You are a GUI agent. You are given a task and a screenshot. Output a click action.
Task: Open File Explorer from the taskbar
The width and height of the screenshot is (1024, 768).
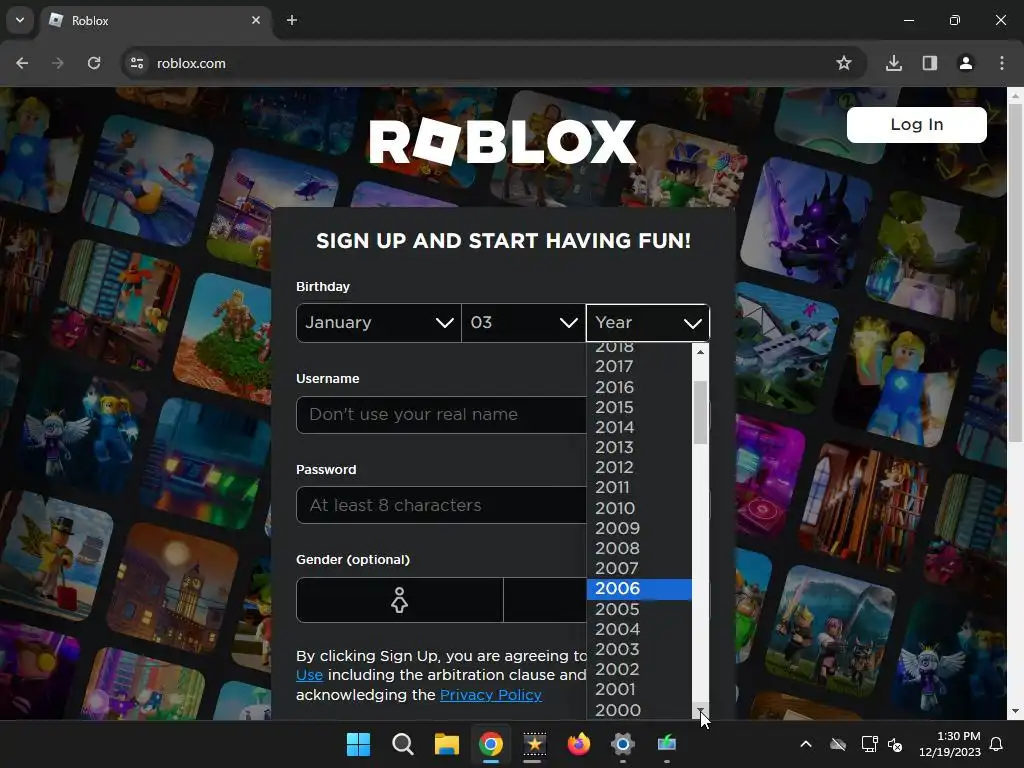click(447, 744)
